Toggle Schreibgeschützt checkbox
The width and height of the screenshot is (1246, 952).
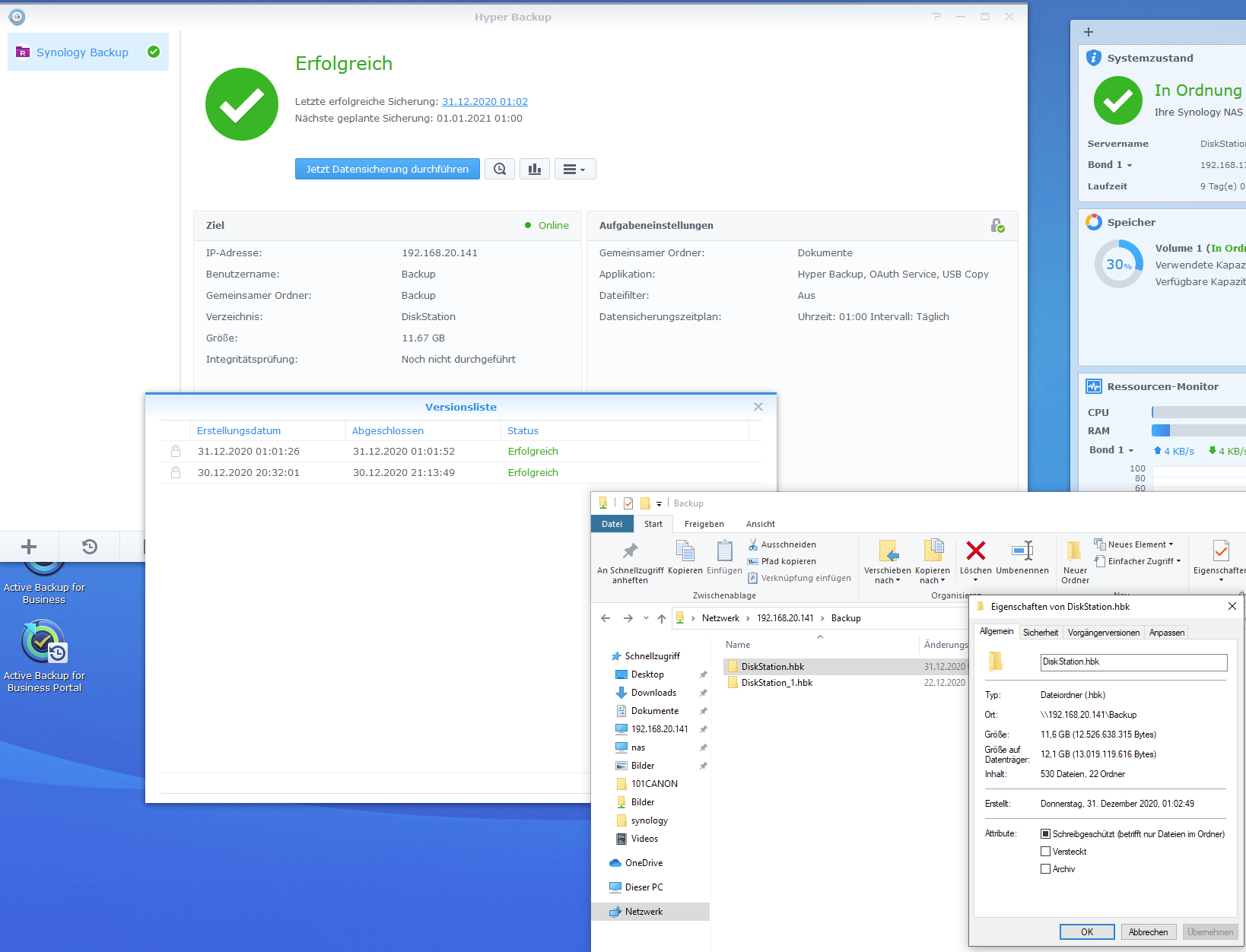click(1045, 834)
